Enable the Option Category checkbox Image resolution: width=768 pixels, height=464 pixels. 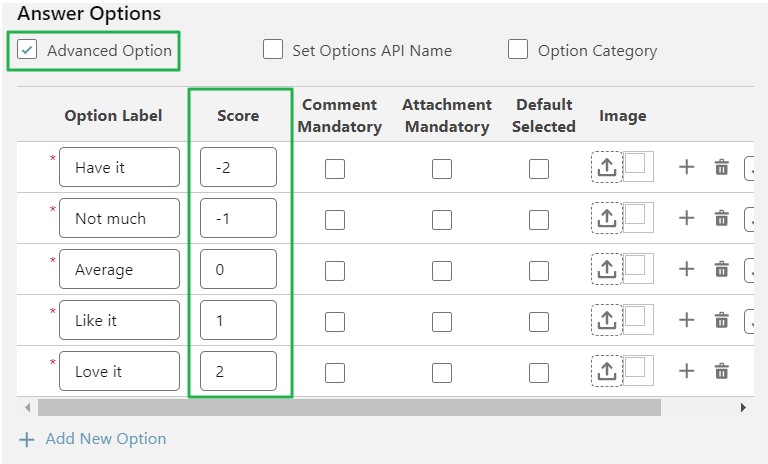point(518,49)
